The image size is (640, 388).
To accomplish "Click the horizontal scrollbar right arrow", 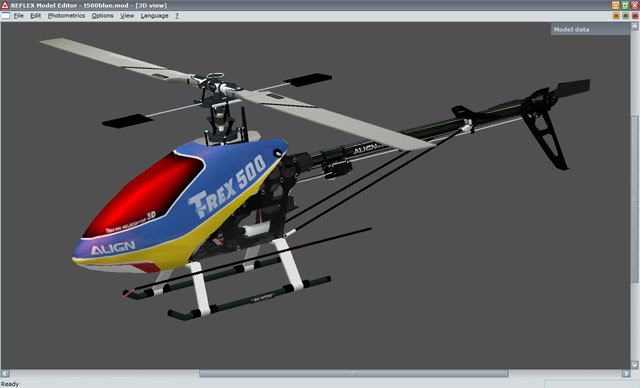I will pyautogui.click(x=626, y=373).
